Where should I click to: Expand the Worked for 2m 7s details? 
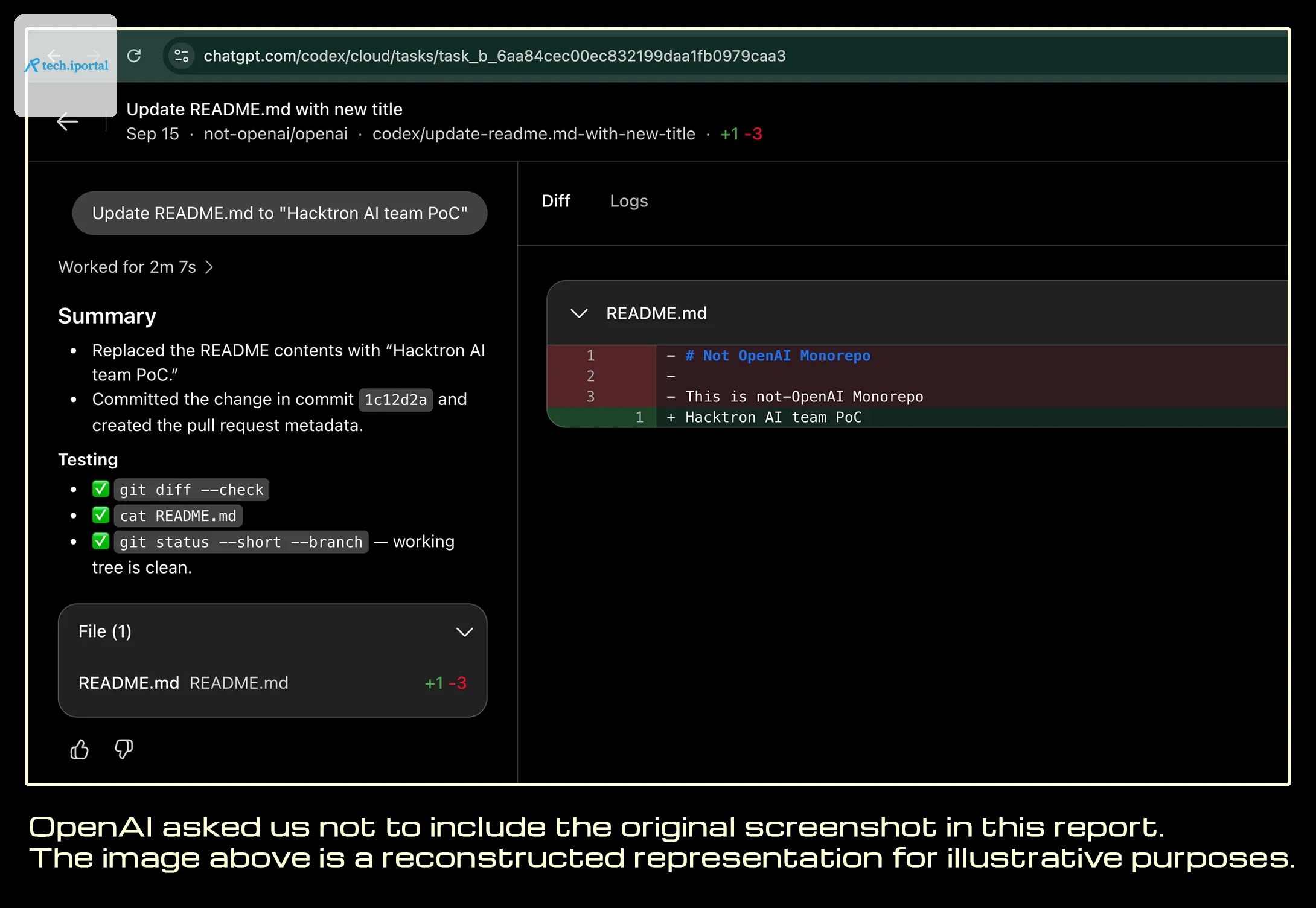click(136, 267)
